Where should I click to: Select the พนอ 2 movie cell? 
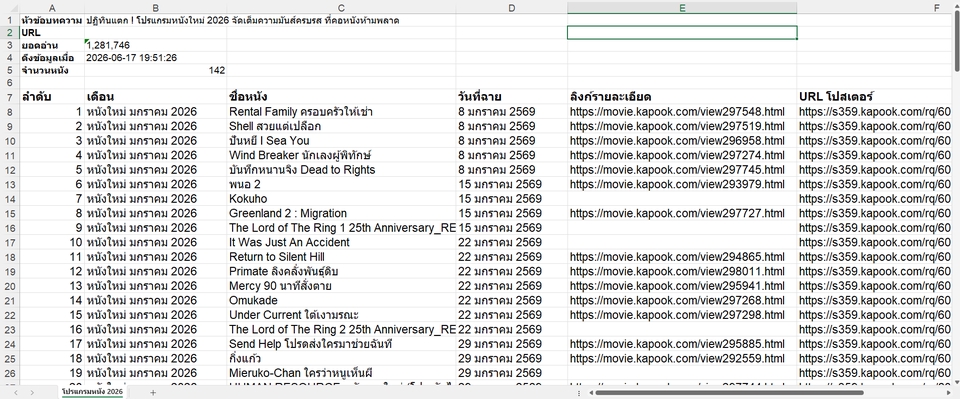(x=341, y=184)
